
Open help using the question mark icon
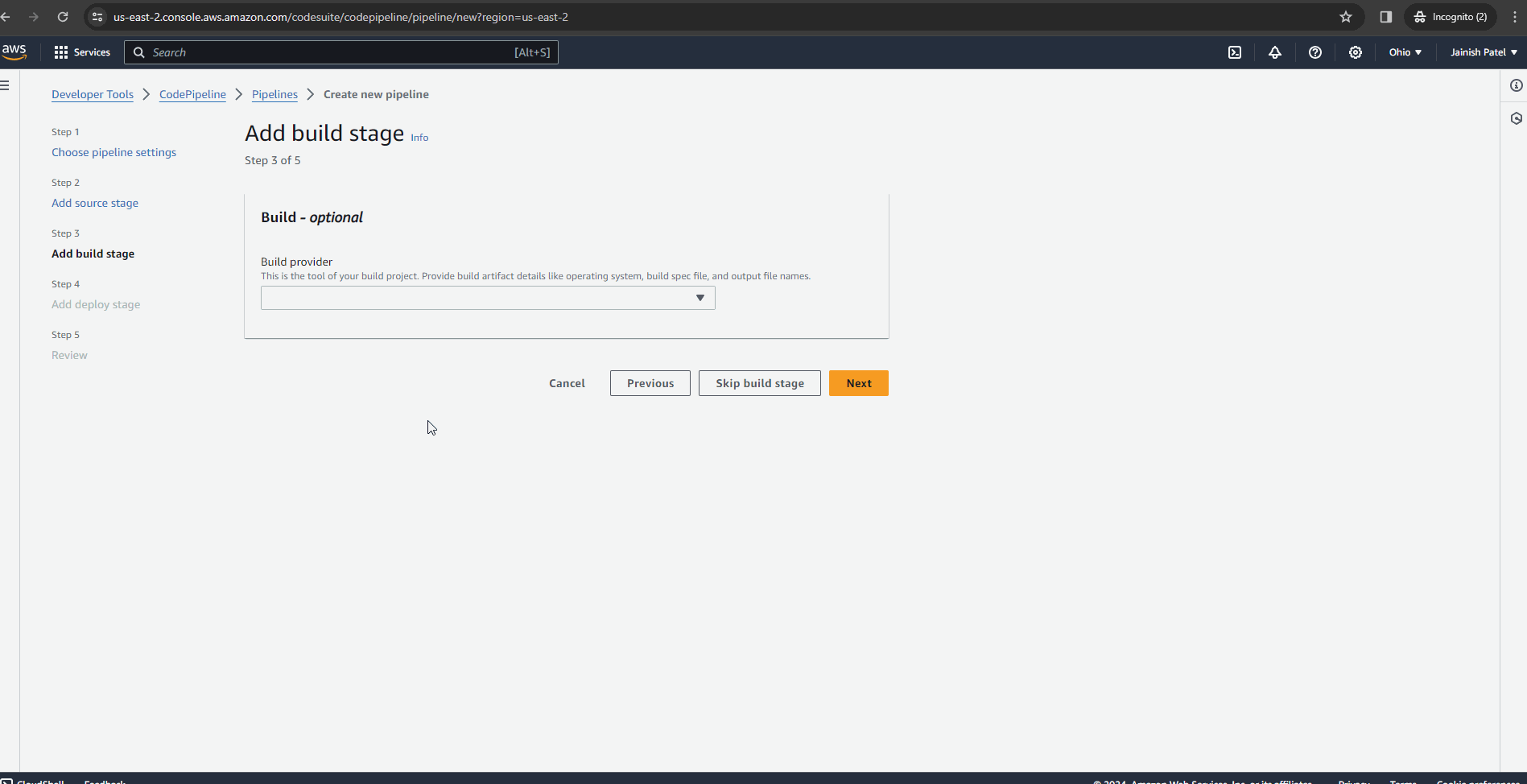tap(1315, 52)
